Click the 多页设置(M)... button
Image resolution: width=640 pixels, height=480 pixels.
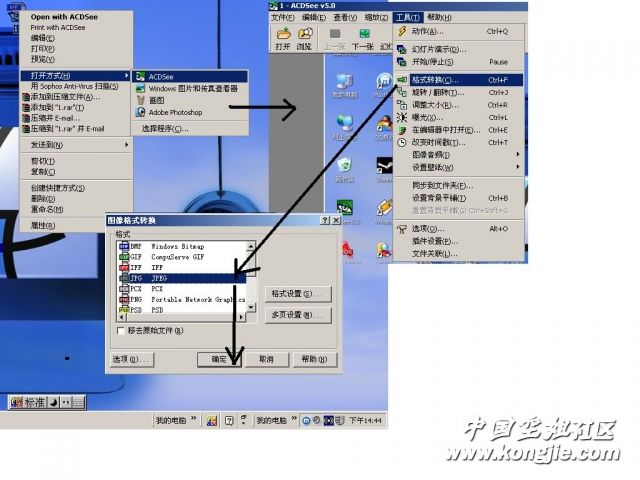pos(298,315)
